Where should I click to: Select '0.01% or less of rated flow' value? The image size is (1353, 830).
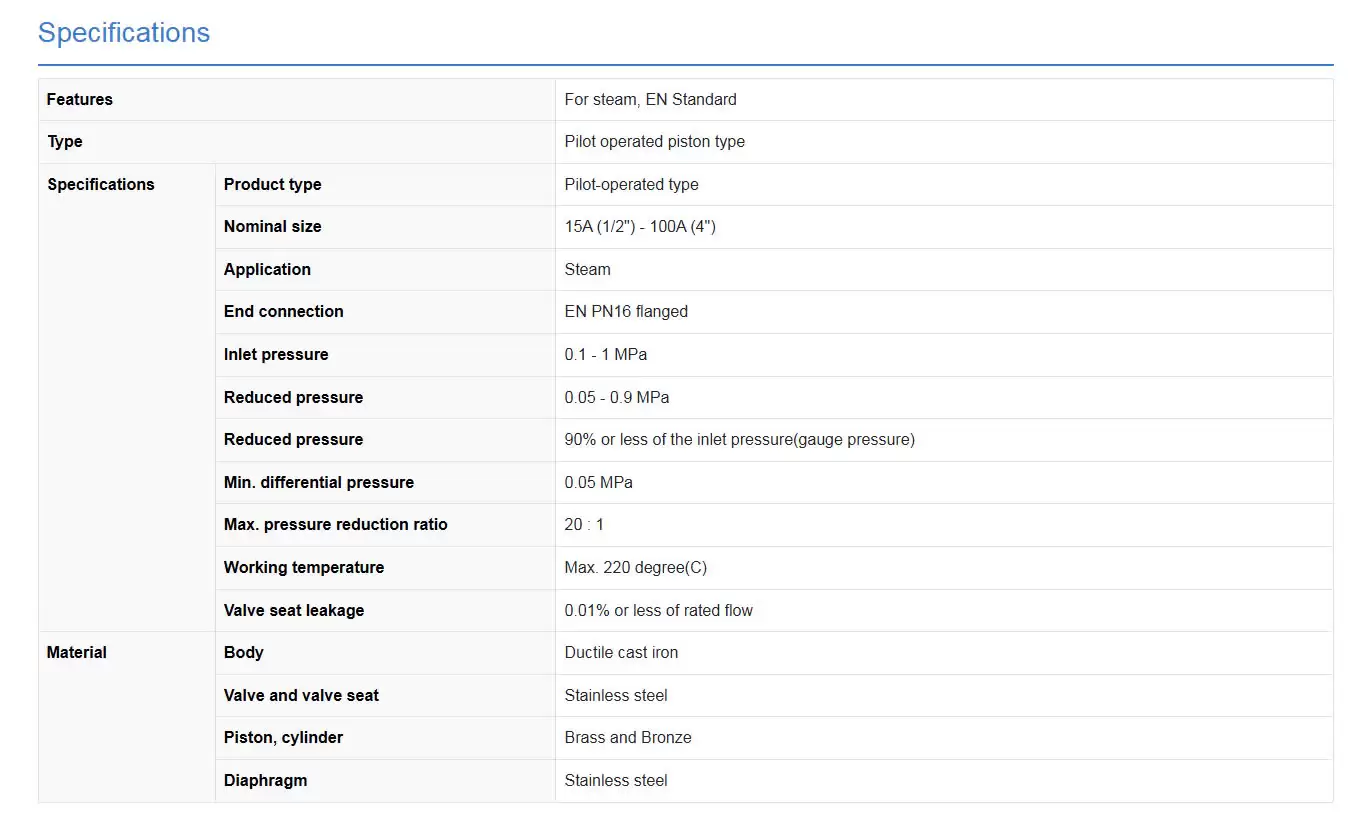point(658,610)
